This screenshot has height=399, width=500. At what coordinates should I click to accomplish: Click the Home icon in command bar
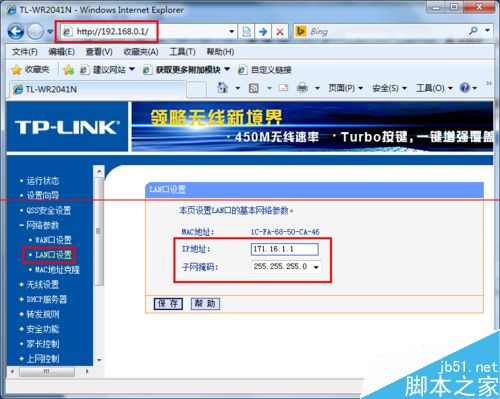pos(223,88)
